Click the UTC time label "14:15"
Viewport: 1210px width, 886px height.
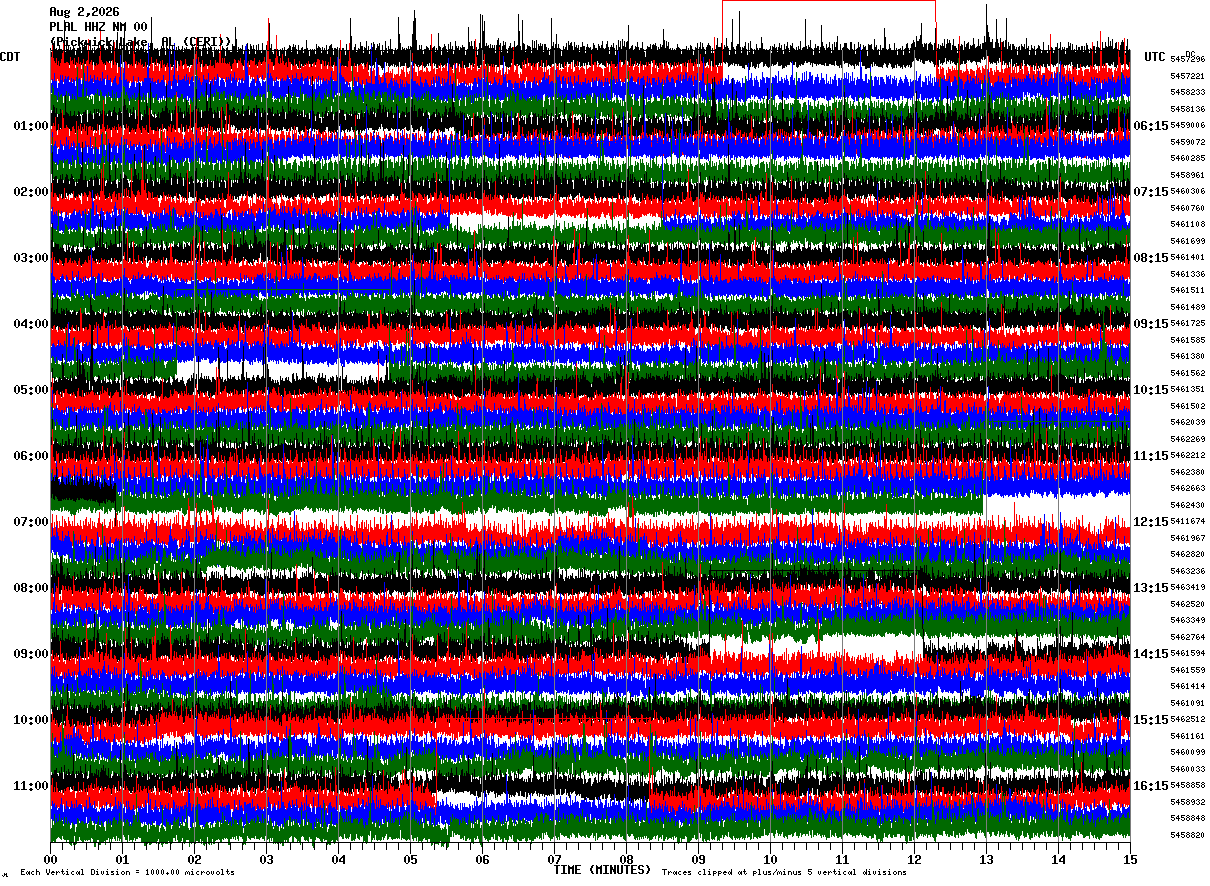[1151, 654]
